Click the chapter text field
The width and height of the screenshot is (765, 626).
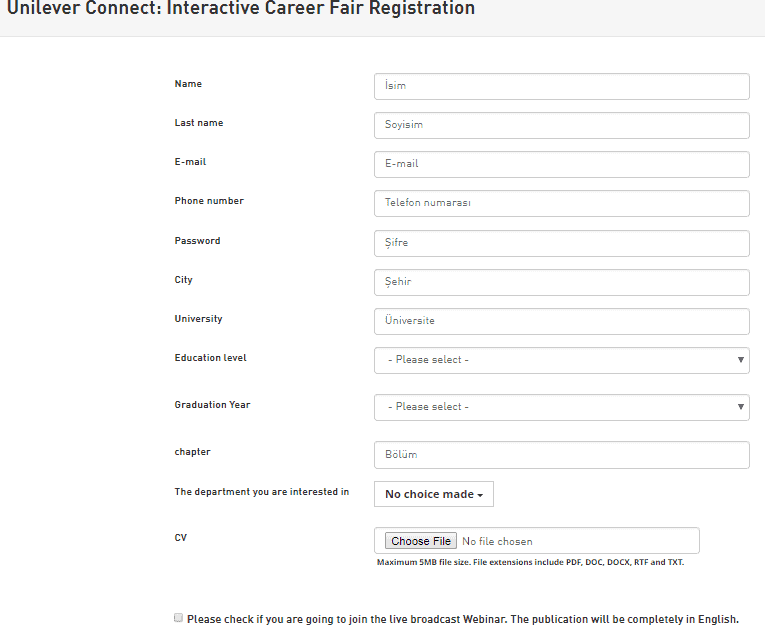(561, 455)
